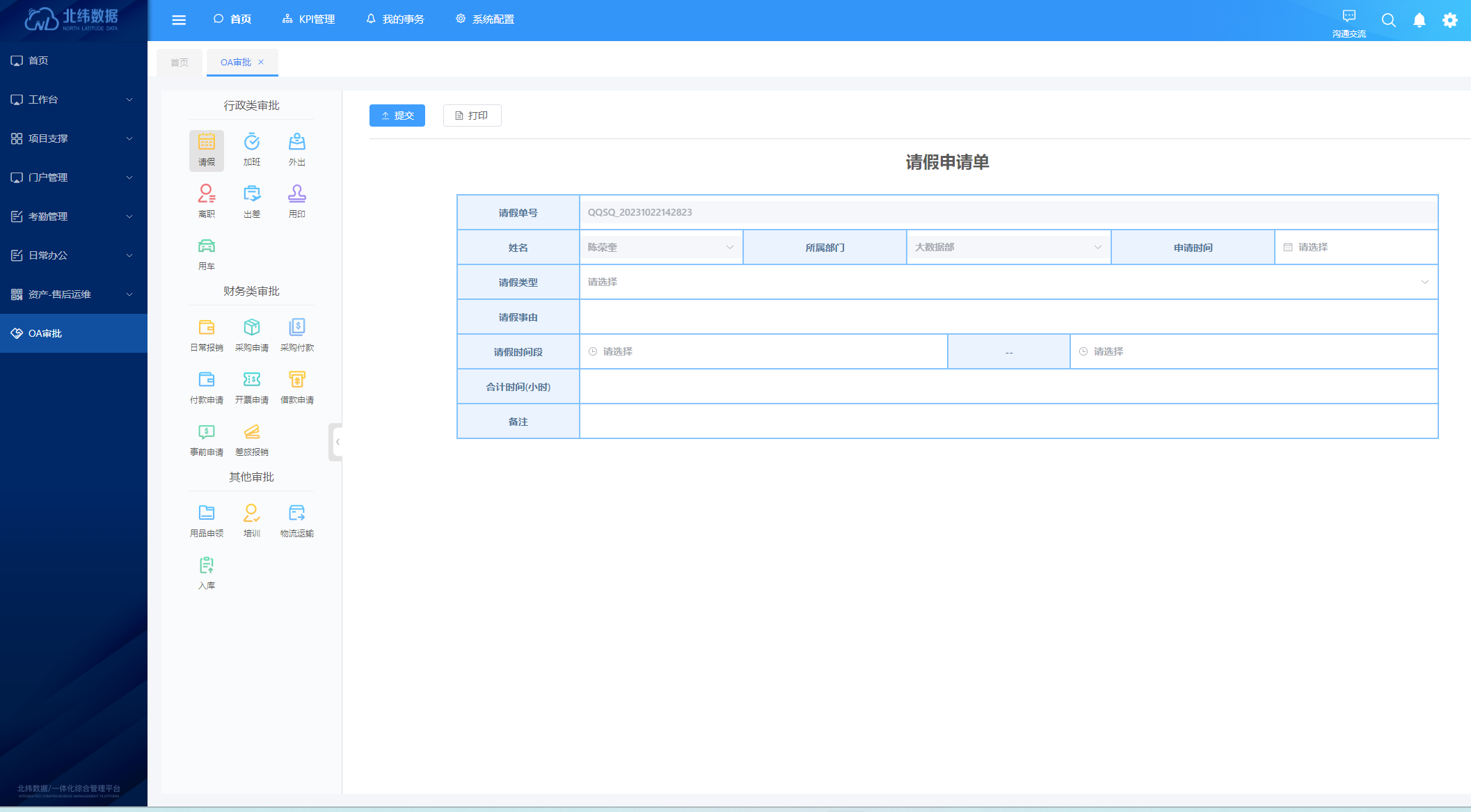Expand the 资产-售后运维 sidebar menu
Viewport: 1471px width, 812px height.
pos(74,294)
